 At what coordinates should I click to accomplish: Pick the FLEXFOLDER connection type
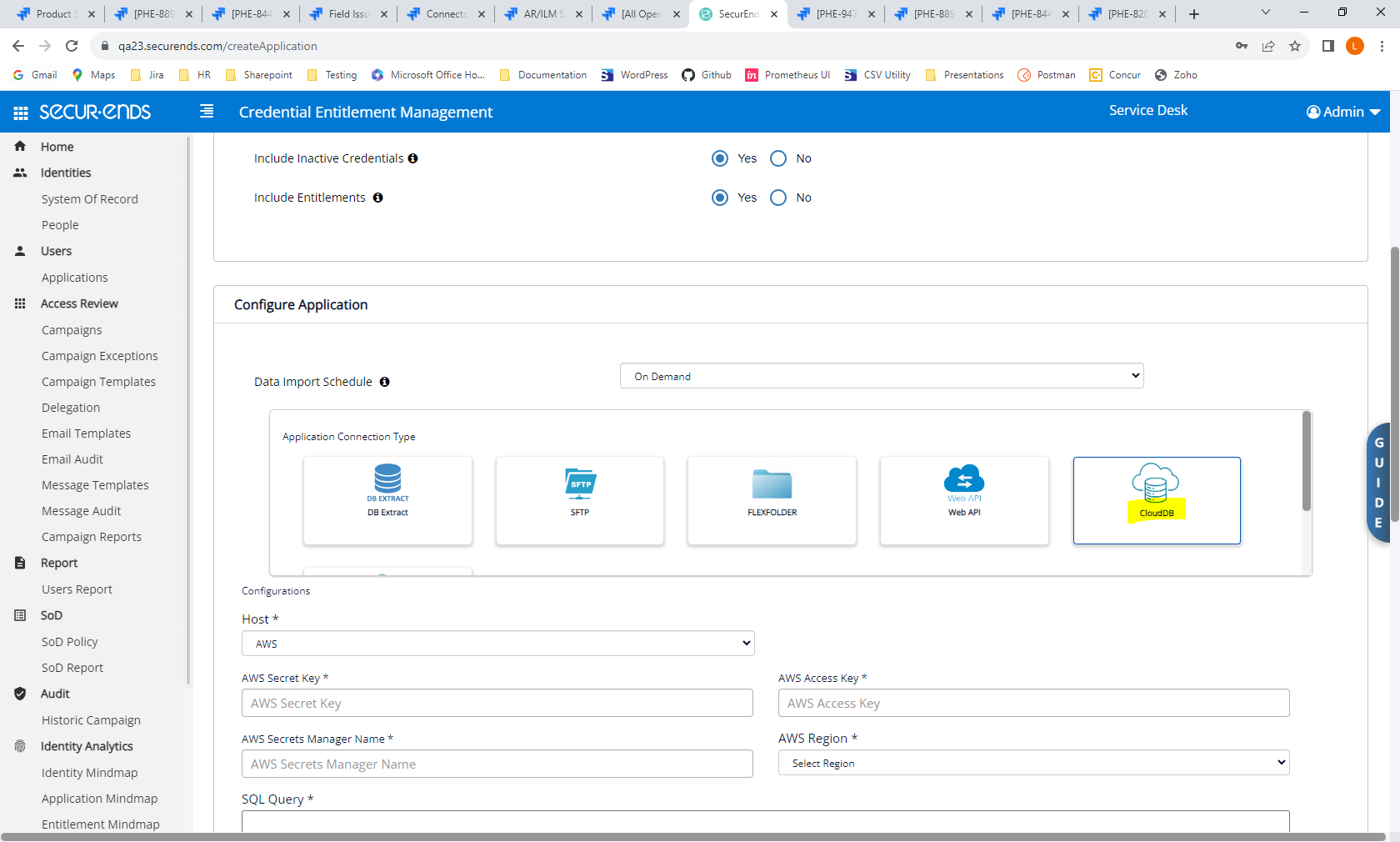771,499
